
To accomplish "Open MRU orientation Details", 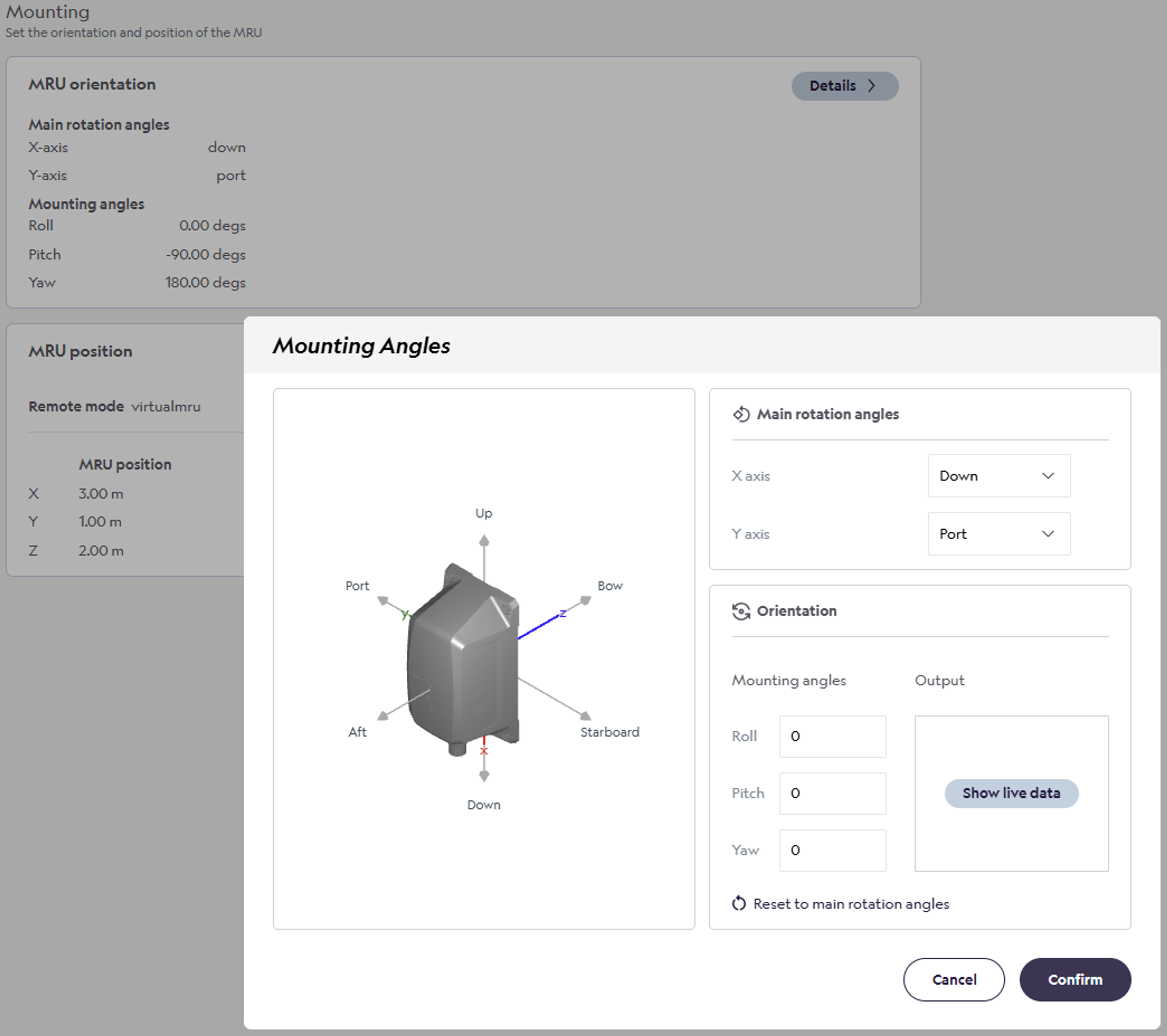I will pyautogui.click(x=845, y=86).
